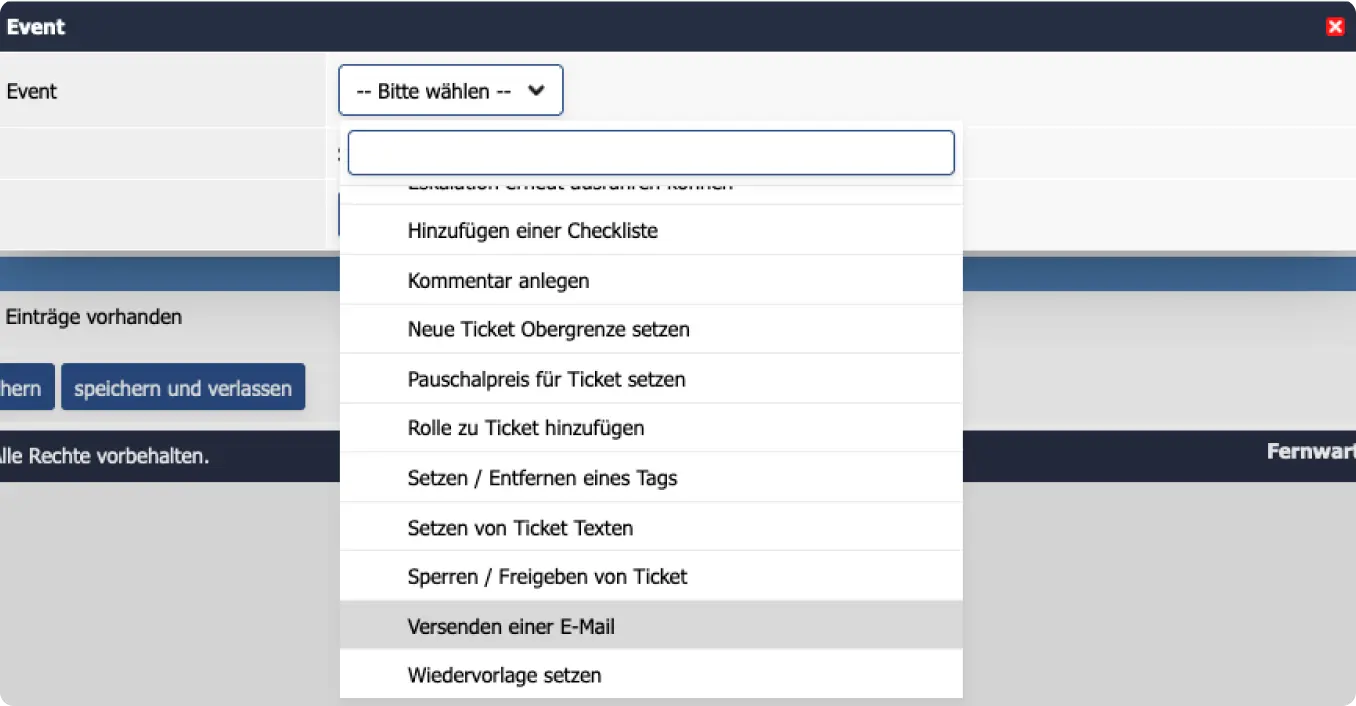Choose 'Rolle zu Ticket hinzufügen' option
Image resolution: width=1356 pixels, height=706 pixels.
651,428
